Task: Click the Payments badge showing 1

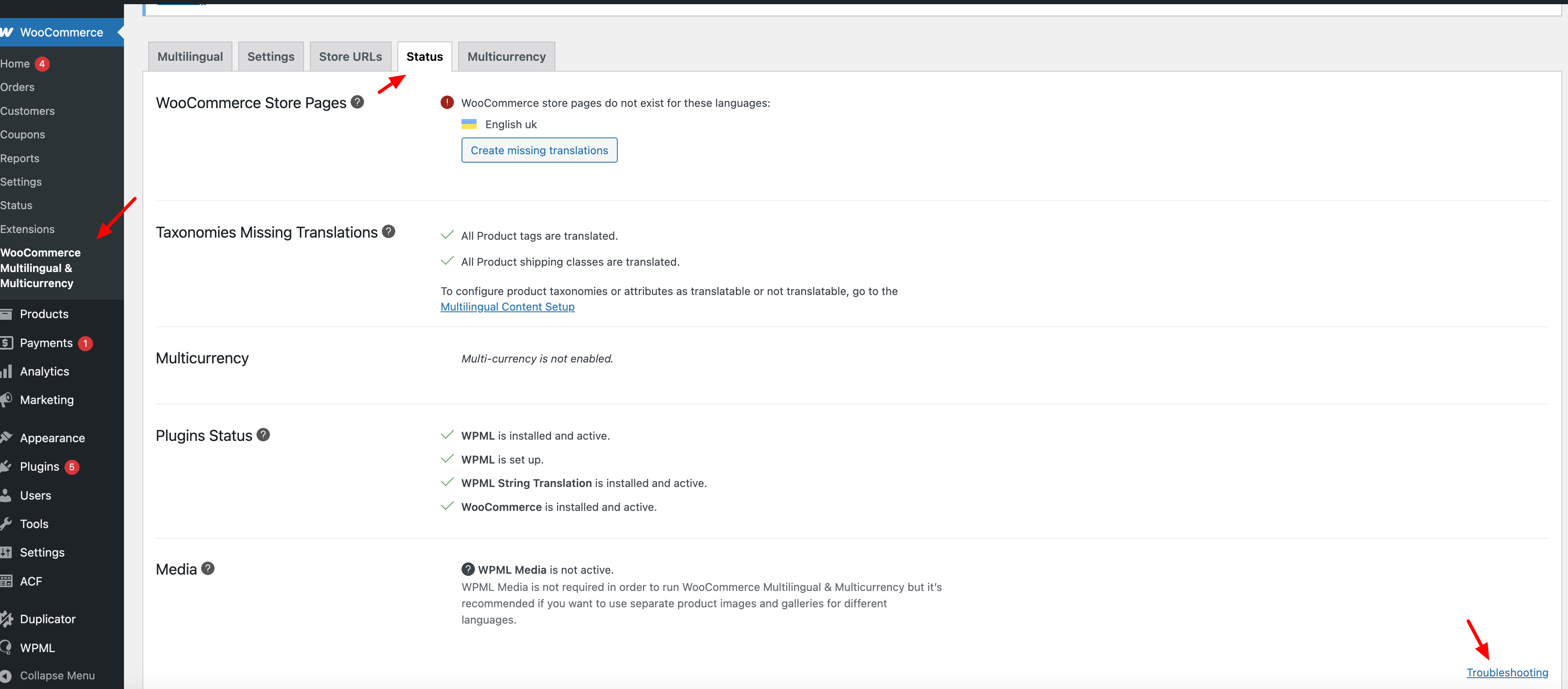Action: tap(85, 344)
